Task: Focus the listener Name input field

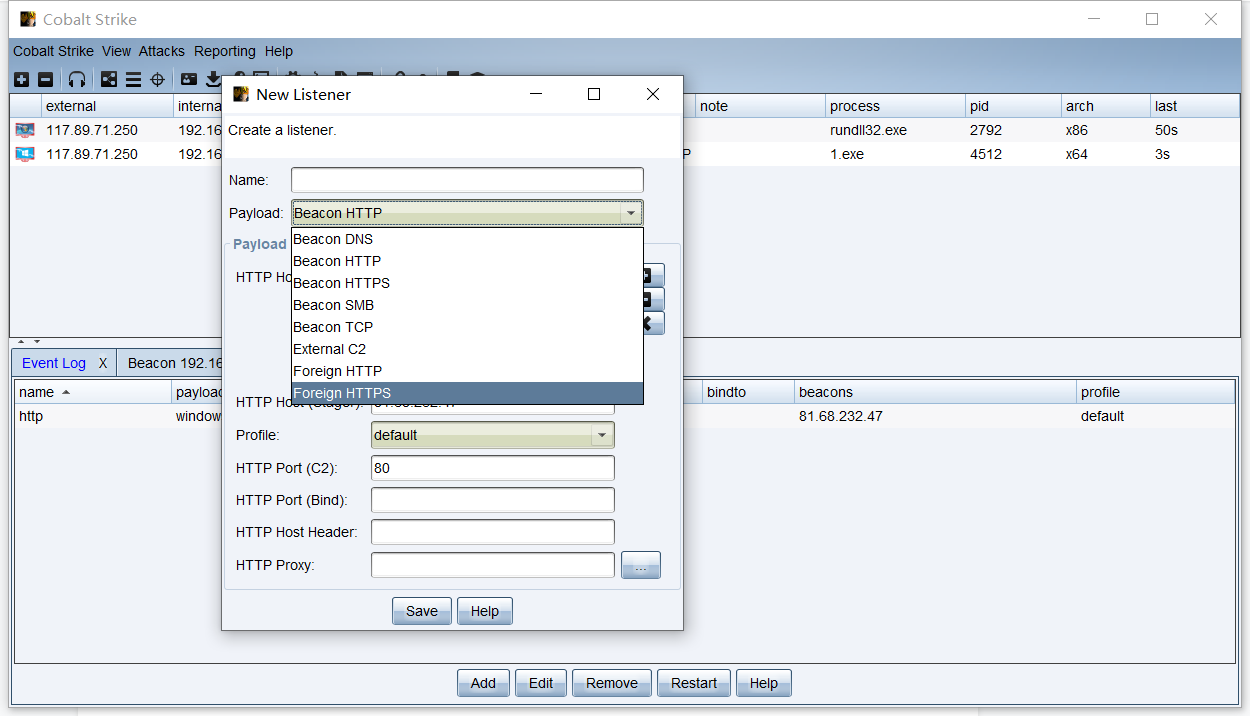Action: point(467,180)
